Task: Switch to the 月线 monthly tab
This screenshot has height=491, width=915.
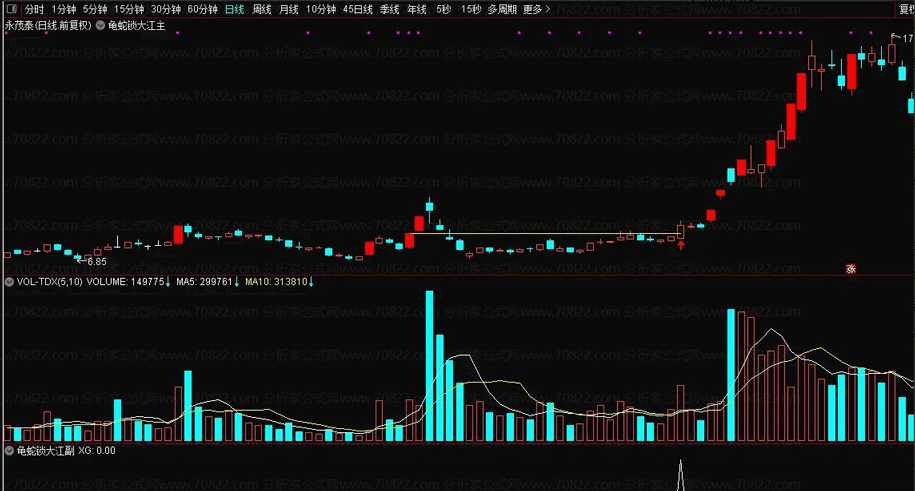Action: tap(289, 9)
